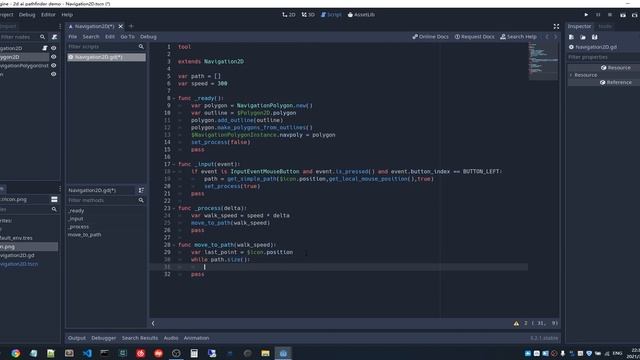Toggle visibility of the last scene node
The width and height of the screenshot is (640, 360).
(53, 74)
